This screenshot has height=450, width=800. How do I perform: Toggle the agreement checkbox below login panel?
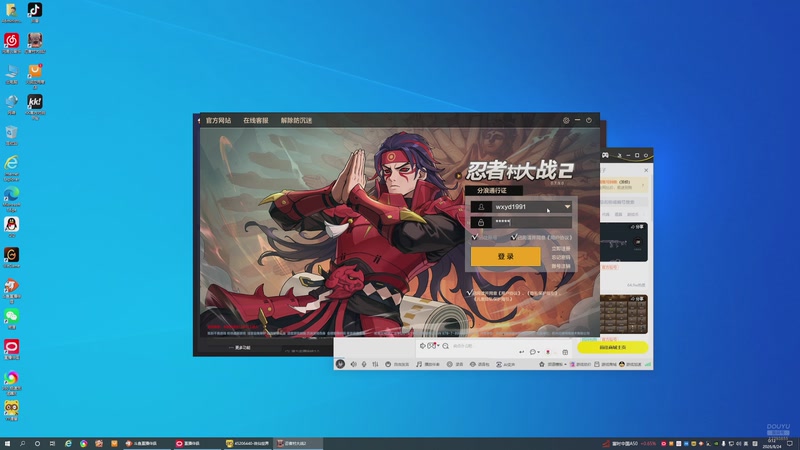(469, 293)
